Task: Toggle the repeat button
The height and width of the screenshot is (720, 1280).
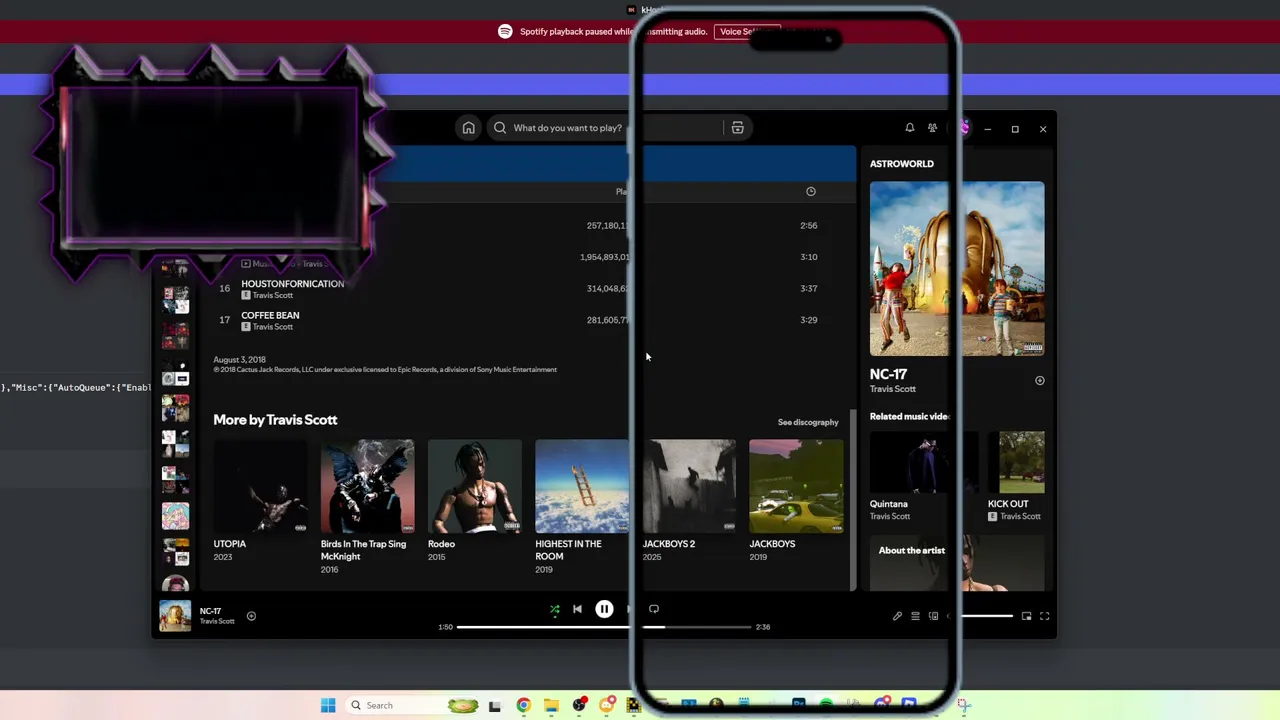Action: [x=654, y=609]
